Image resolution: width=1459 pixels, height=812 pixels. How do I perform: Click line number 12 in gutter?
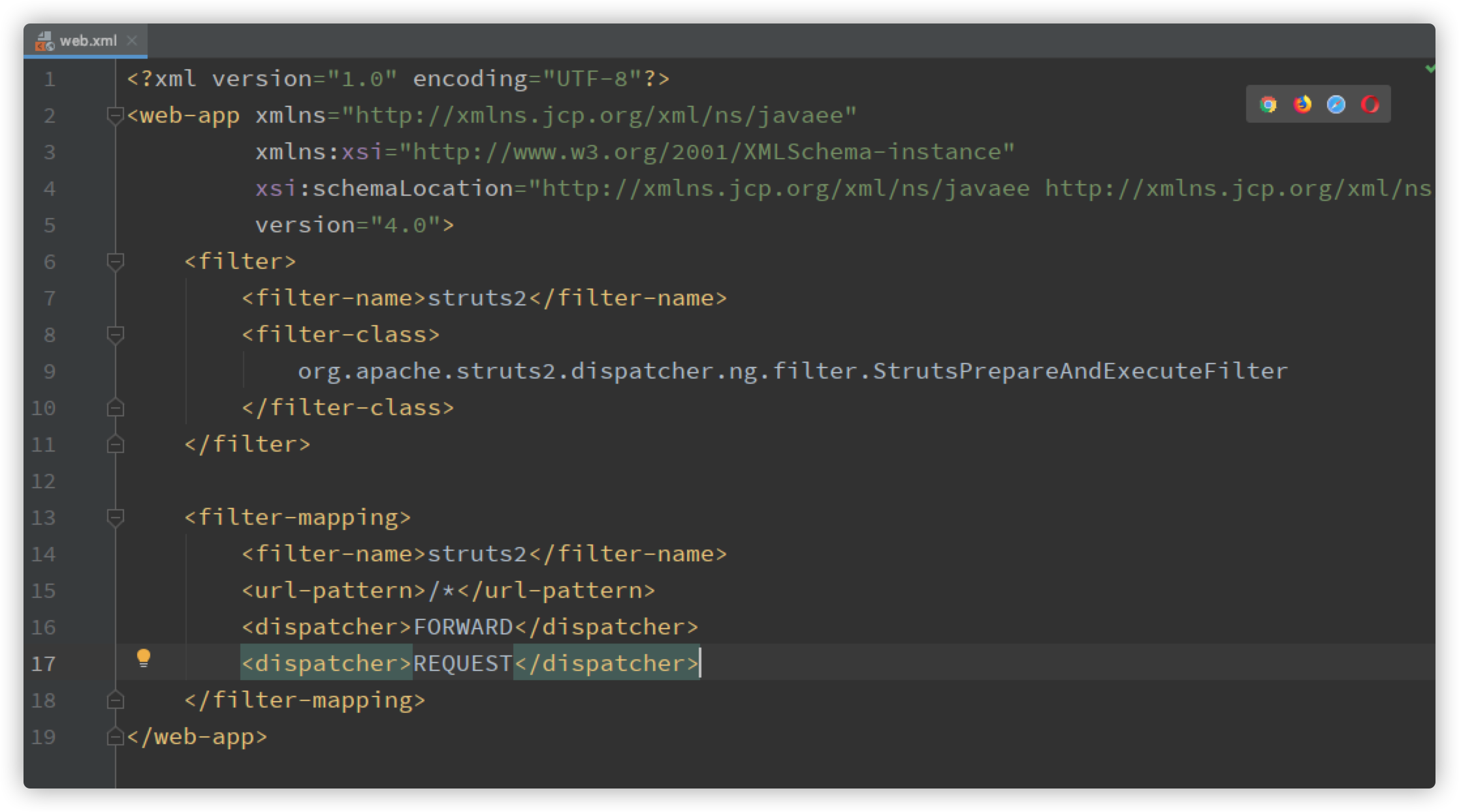[43, 482]
